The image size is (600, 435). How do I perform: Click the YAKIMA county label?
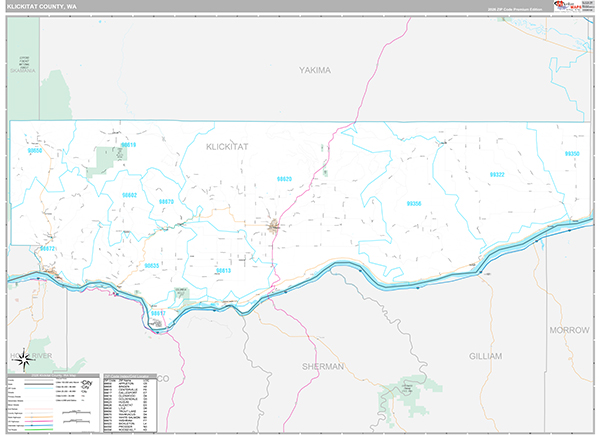(315, 70)
